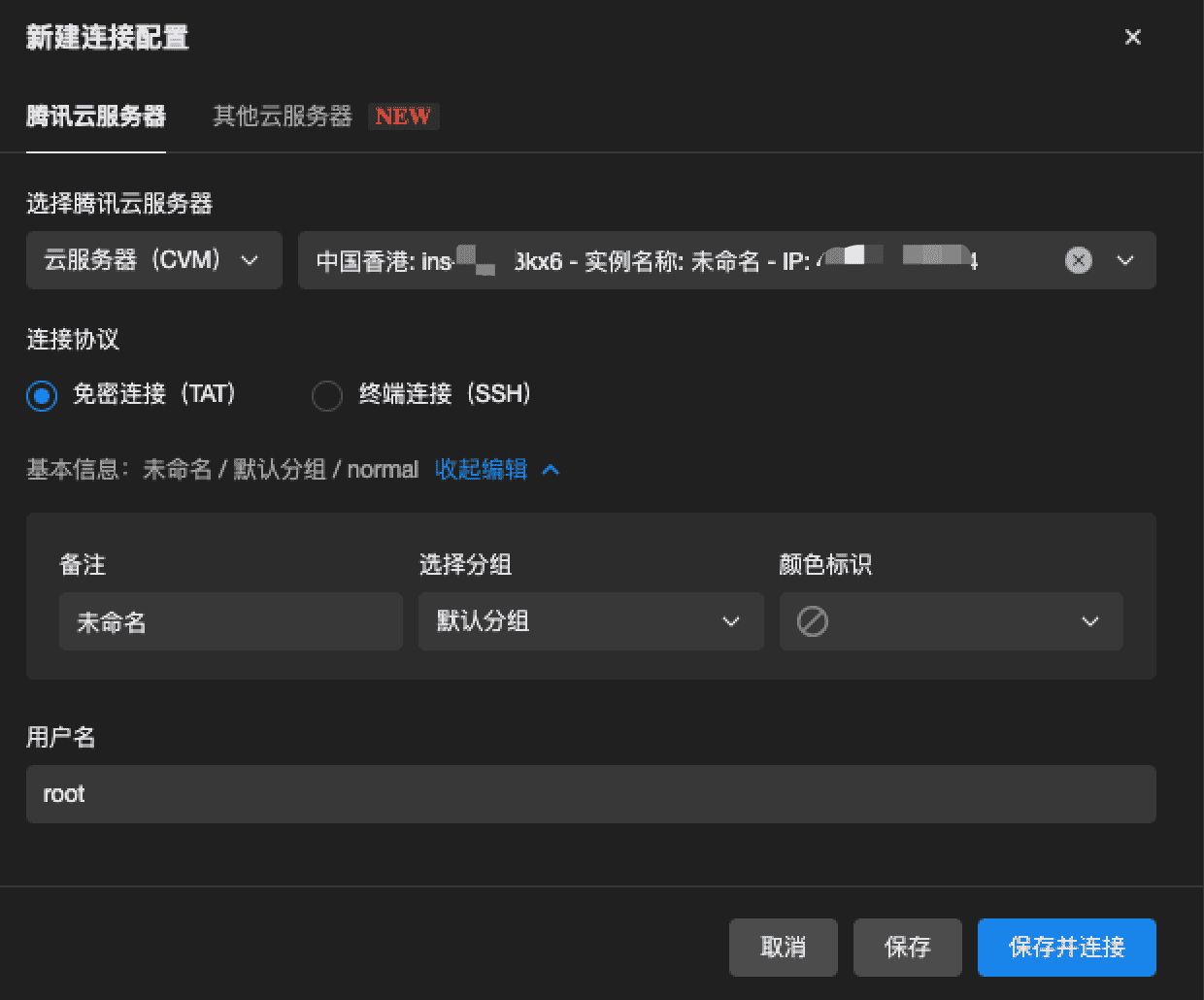Open the 云服务器（CVM）dropdown
Screen dimensions: 1204x1000
tap(153, 260)
